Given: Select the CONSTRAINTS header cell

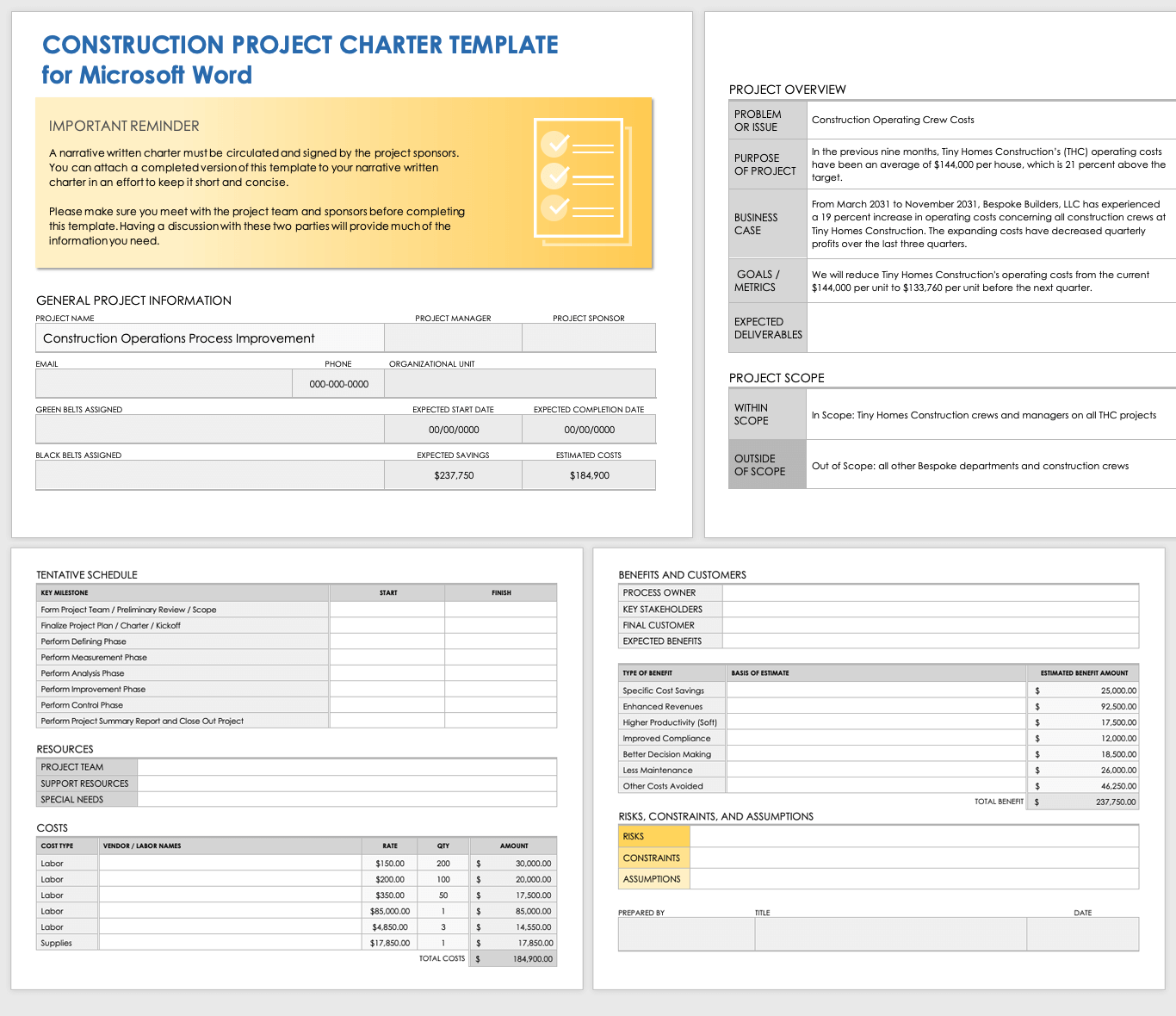Looking at the screenshot, I should pyautogui.click(x=653, y=858).
